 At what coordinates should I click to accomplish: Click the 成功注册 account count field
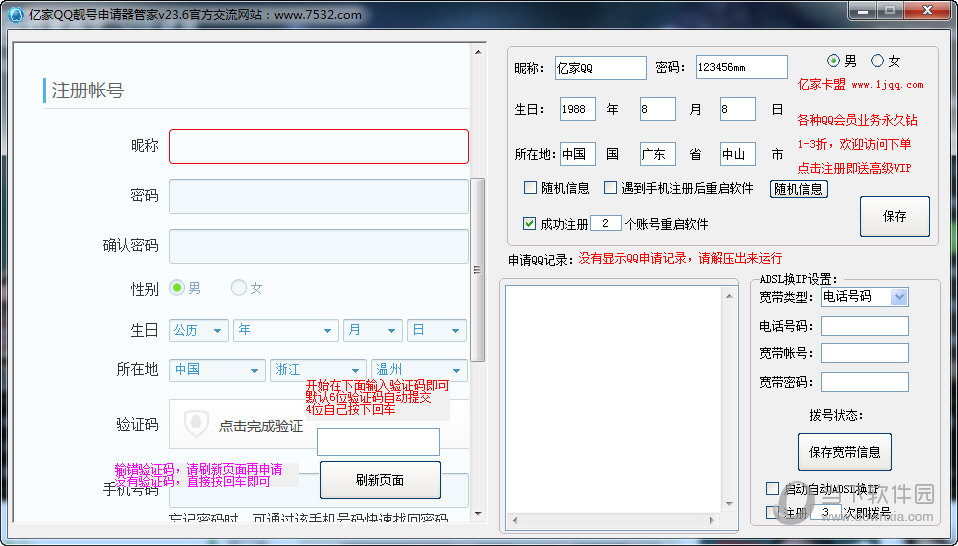pos(605,224)
